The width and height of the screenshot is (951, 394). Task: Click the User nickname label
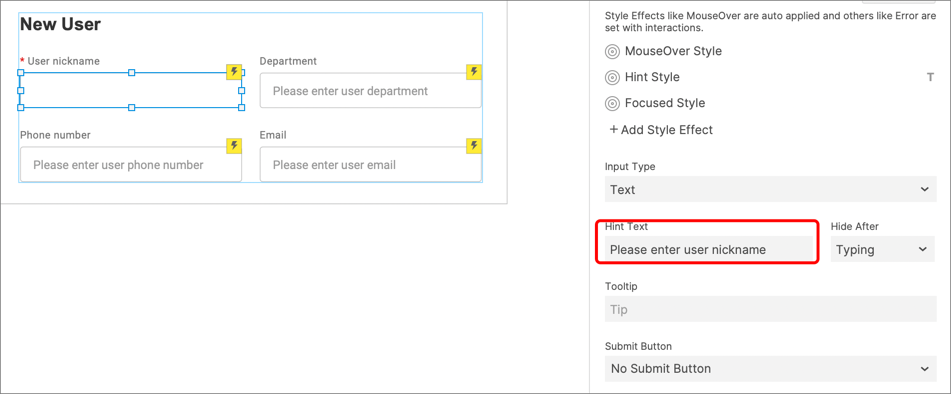[63, 61]
